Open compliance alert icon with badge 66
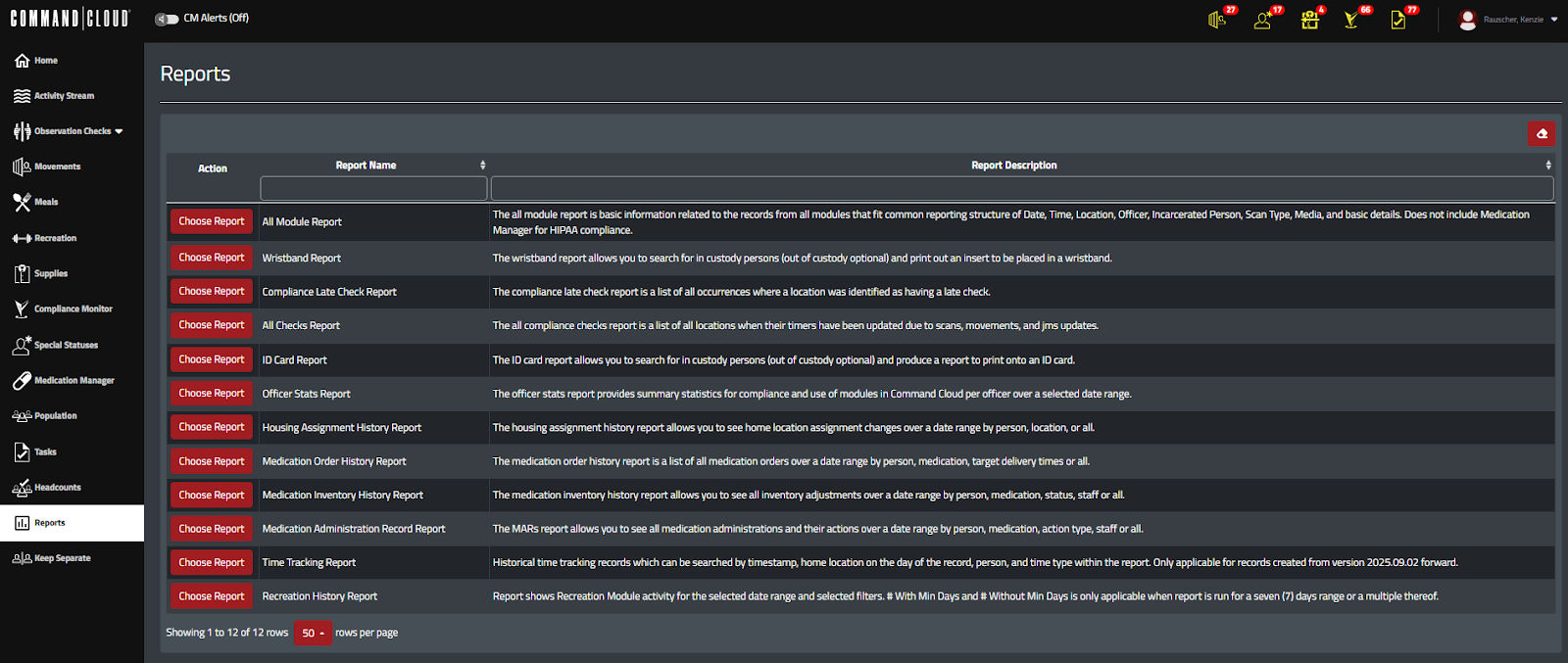 (x=1352, y=20)
